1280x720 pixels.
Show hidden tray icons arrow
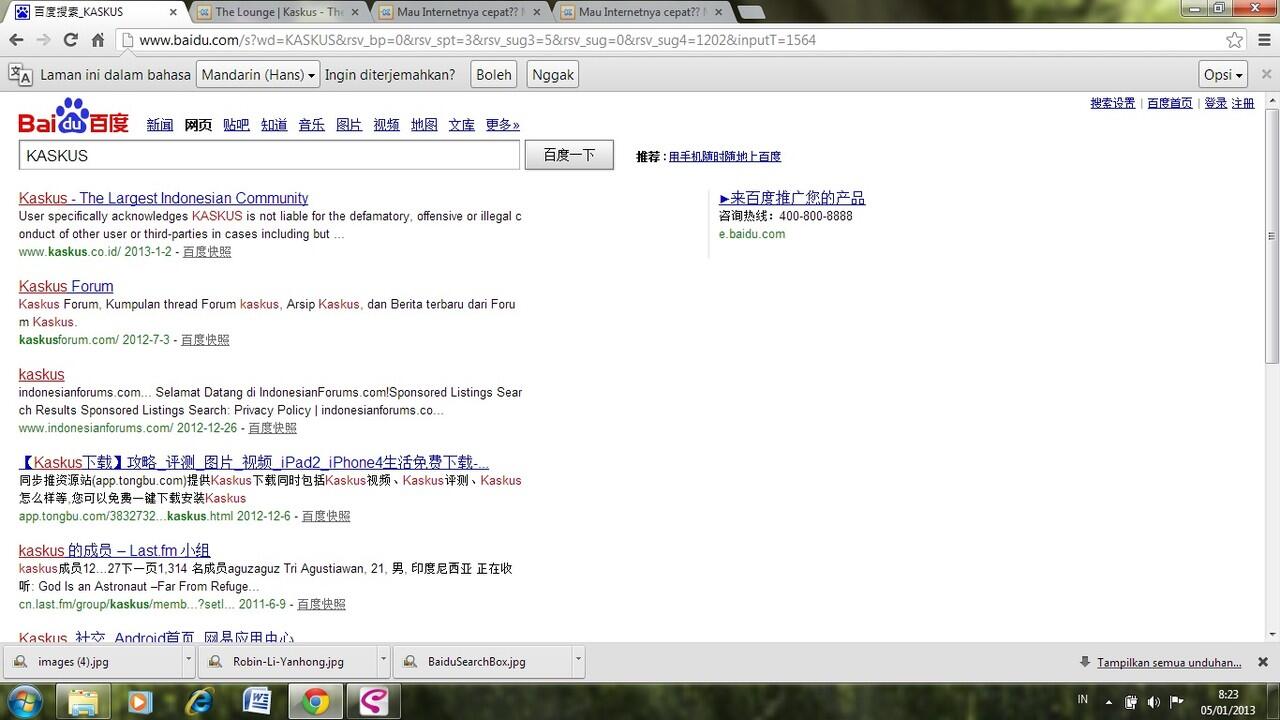[x=1108, y=702]
